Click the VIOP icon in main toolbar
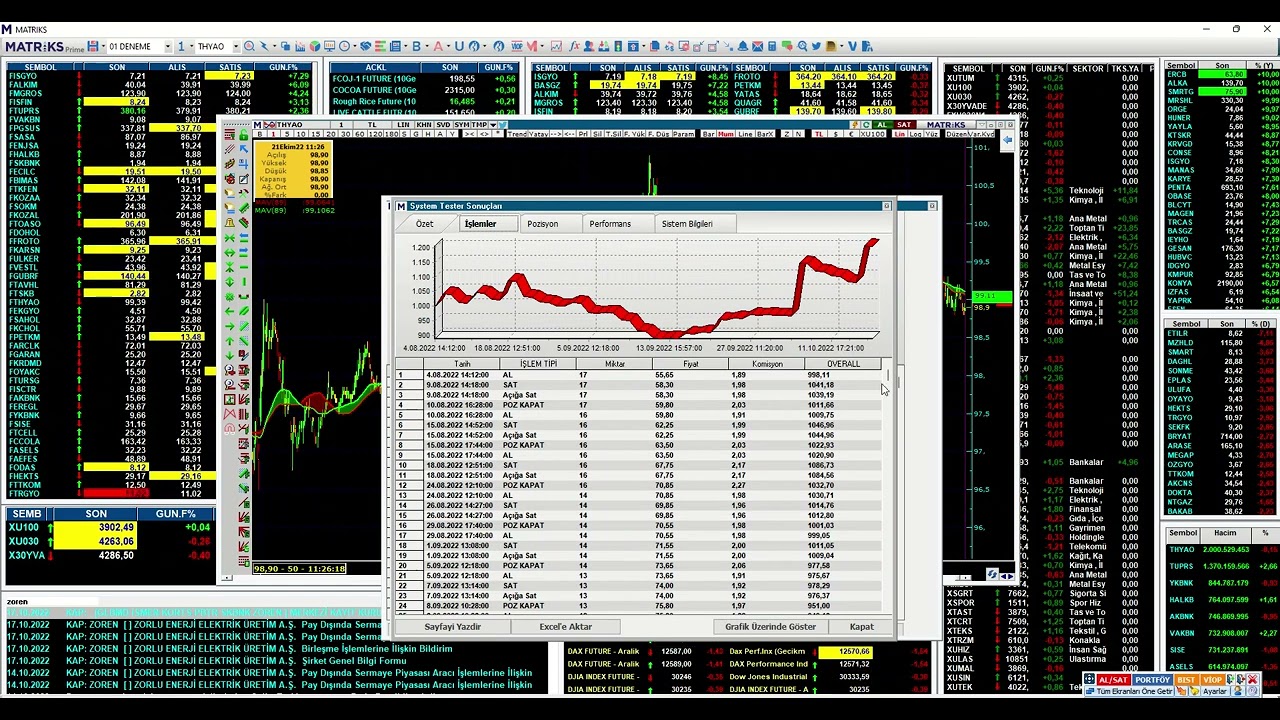The image size is (1280, 720). click(516, 46)
